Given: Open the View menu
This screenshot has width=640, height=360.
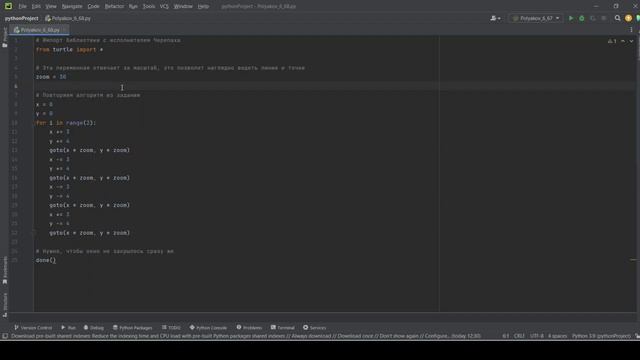Looking at the screenshot, I should click(51, 6).
